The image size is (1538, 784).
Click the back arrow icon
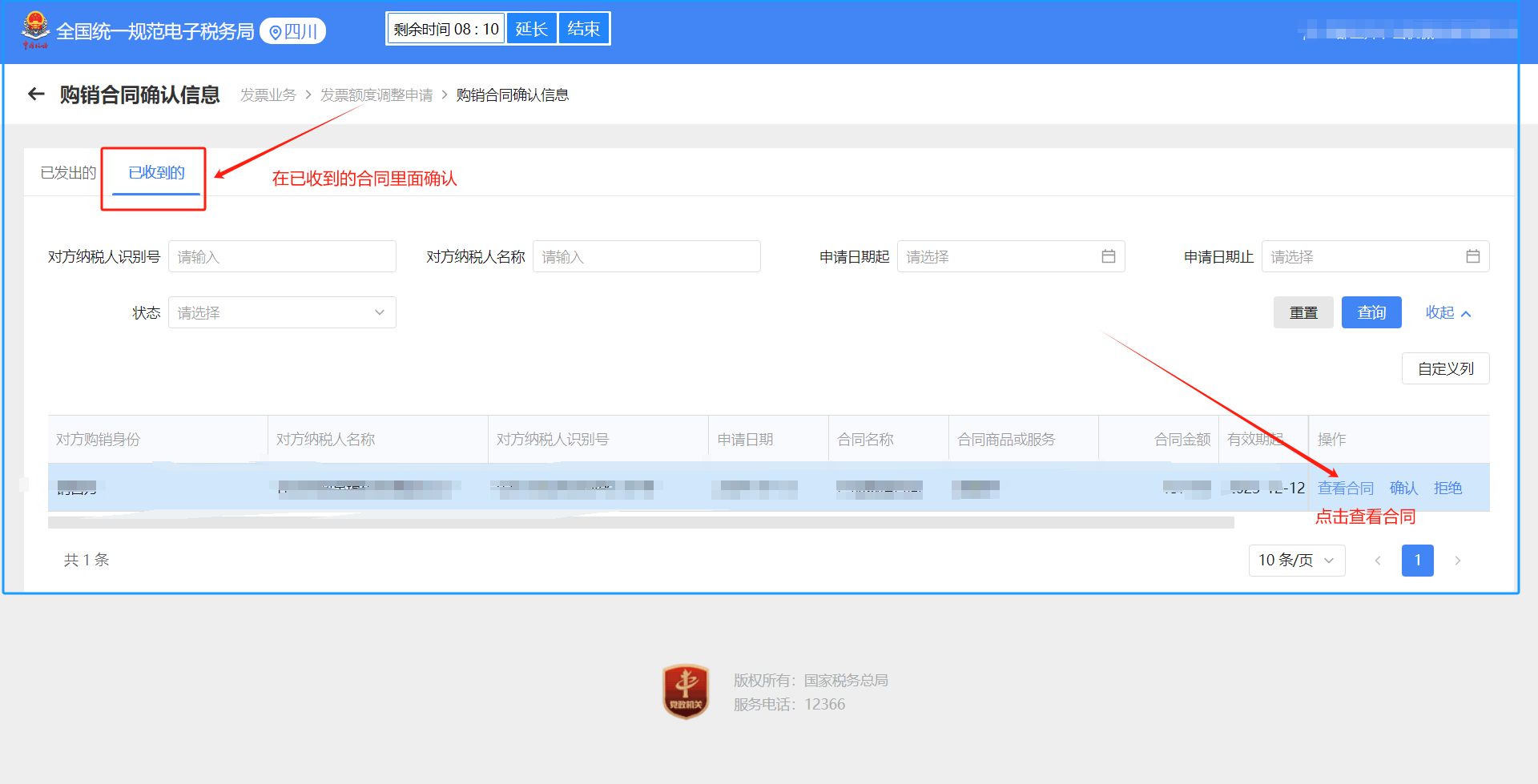click(x=36, y=94)
